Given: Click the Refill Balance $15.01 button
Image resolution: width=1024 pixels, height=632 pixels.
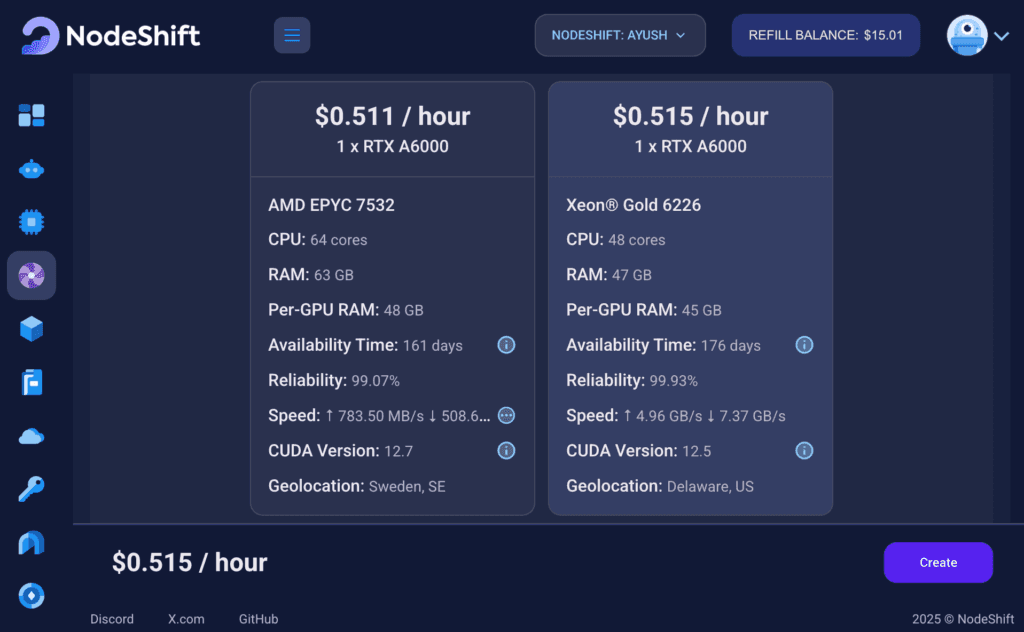Looking at the screenshot, I should coord(825,35).
